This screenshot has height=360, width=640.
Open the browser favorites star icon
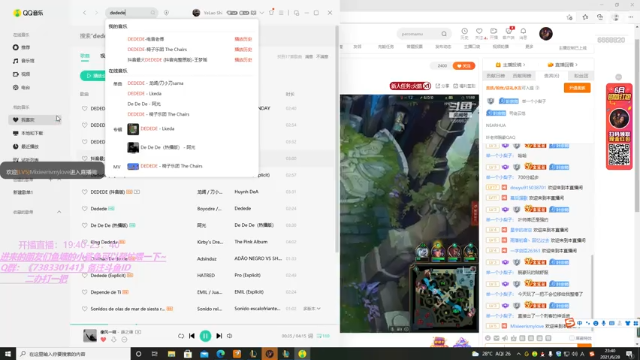(585, 17)
